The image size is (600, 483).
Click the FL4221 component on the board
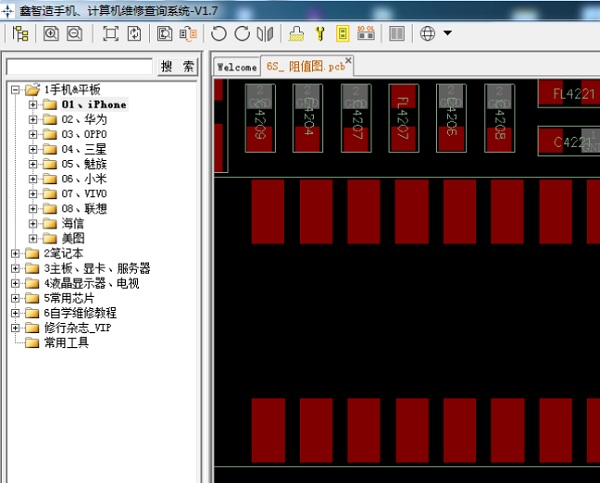coord(569,93)
